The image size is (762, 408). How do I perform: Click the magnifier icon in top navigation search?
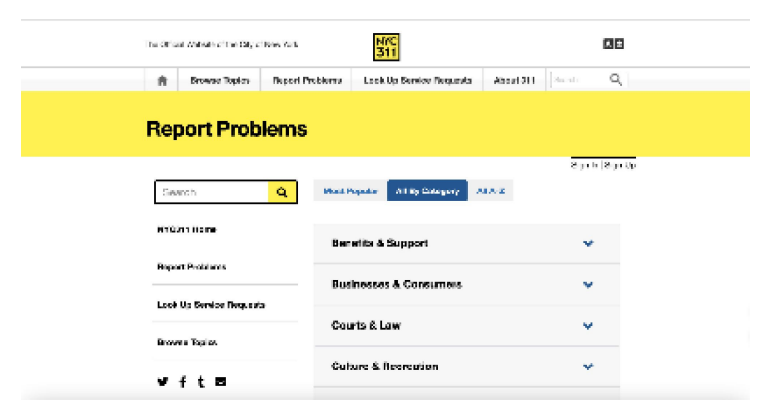(616, 80)
